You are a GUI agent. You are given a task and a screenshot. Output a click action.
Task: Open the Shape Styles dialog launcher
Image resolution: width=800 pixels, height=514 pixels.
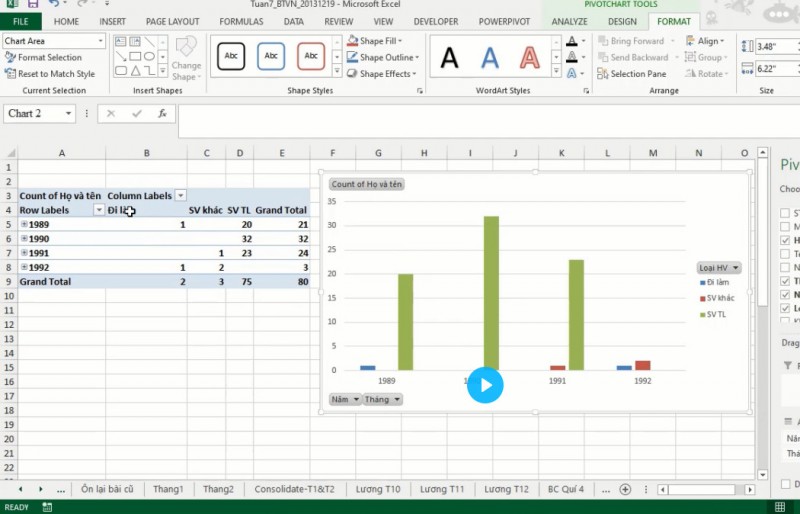pos(419,91)
